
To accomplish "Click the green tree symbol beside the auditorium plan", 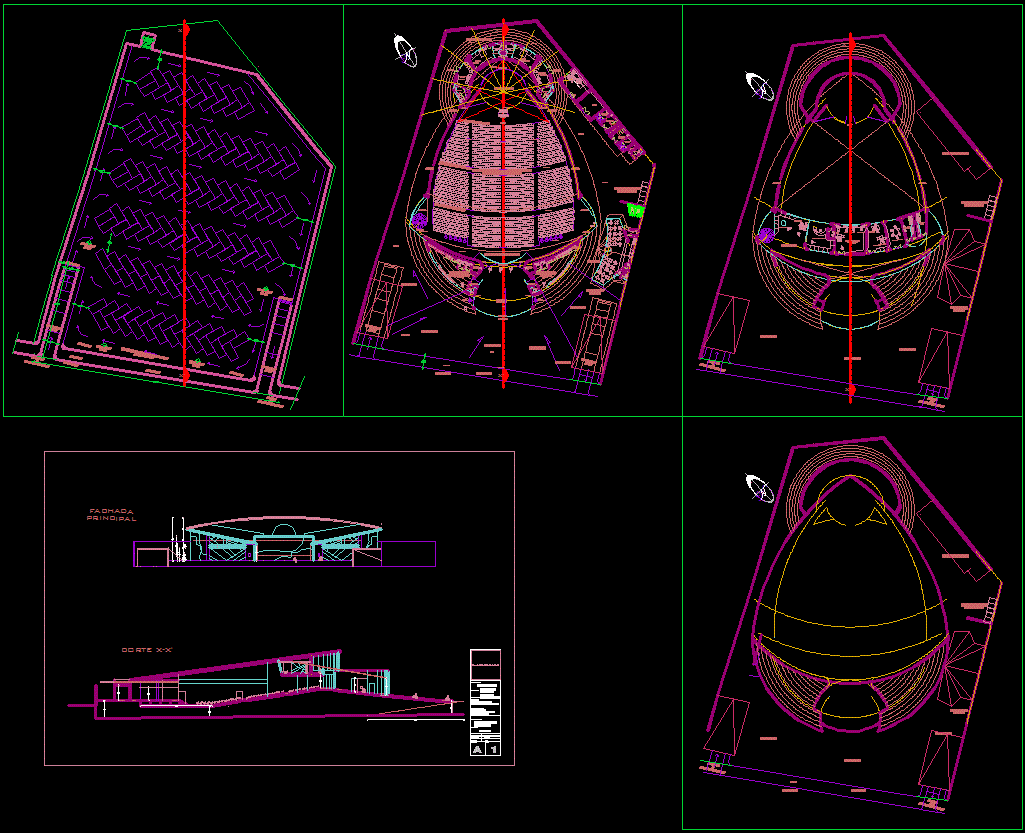I will coord(635,211).
